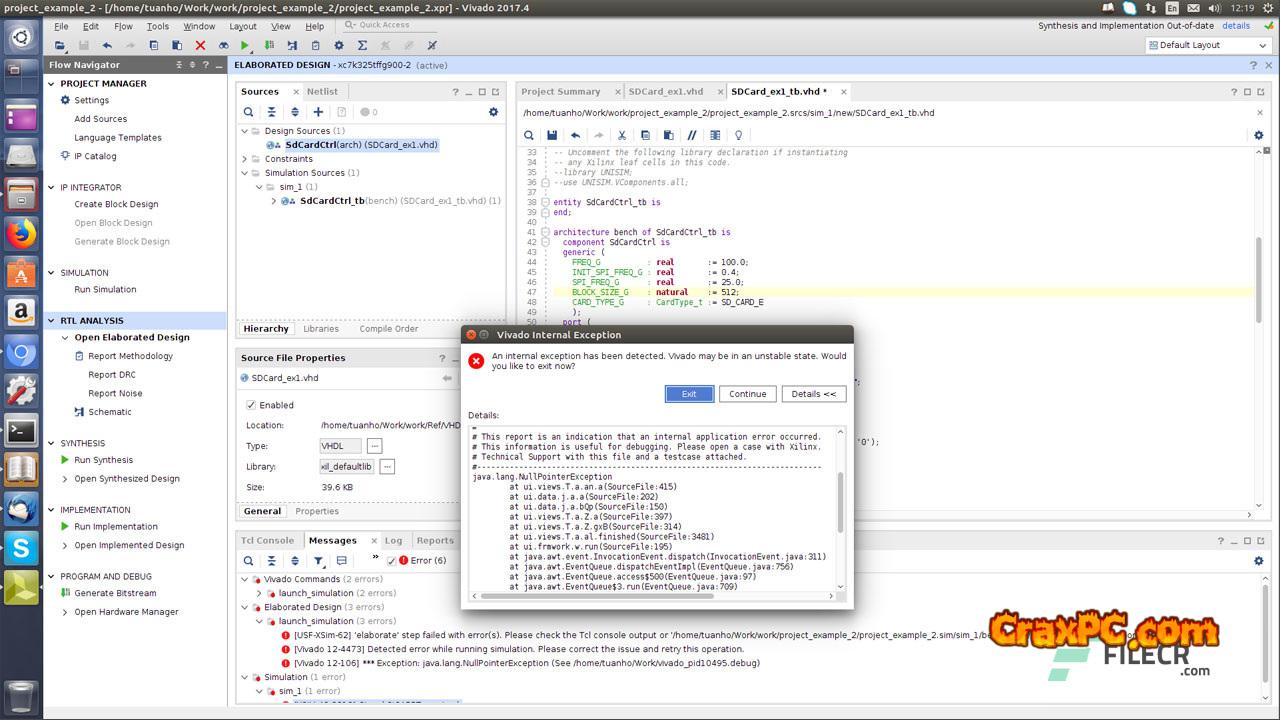The width and height of the screenshot is (1280, 720).
Task: Expand the Constraints folder in Sources
Action: click(x=244, y=159)
